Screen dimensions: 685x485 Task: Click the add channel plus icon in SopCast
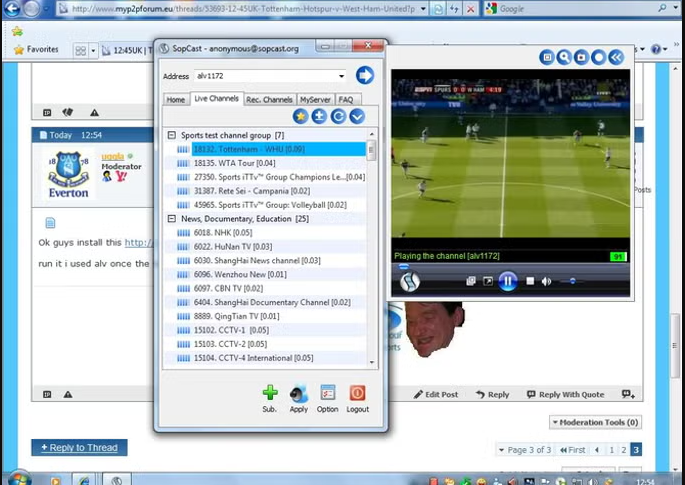(319, 116)
